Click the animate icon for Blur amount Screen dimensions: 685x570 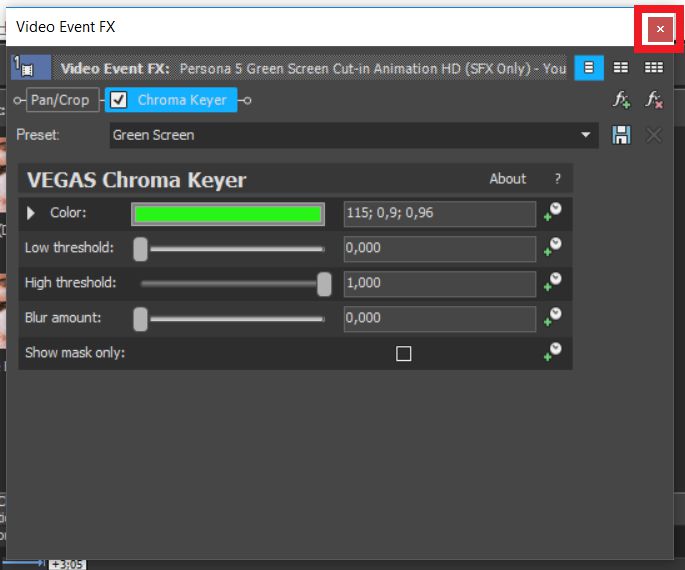pos(552,318)
